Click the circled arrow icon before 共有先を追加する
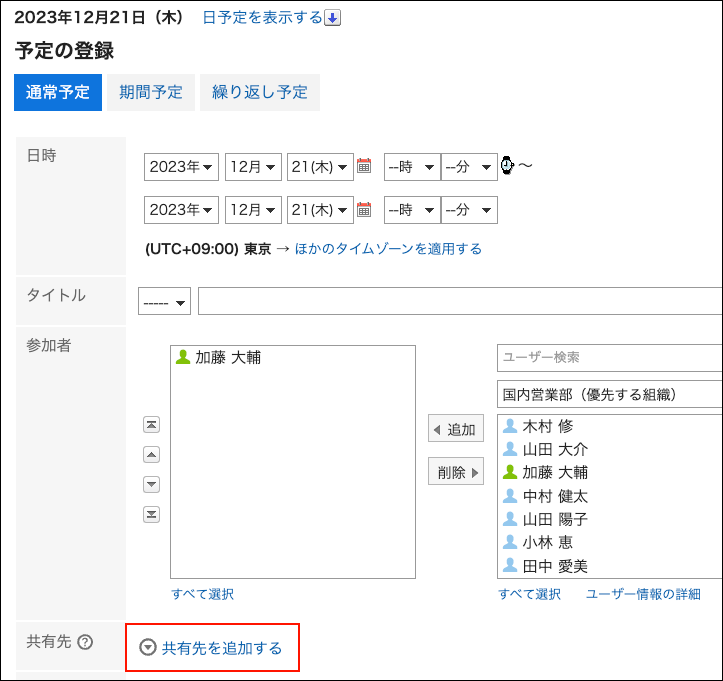The height and width of the screenshot is (681, 723). pos(148,647)
